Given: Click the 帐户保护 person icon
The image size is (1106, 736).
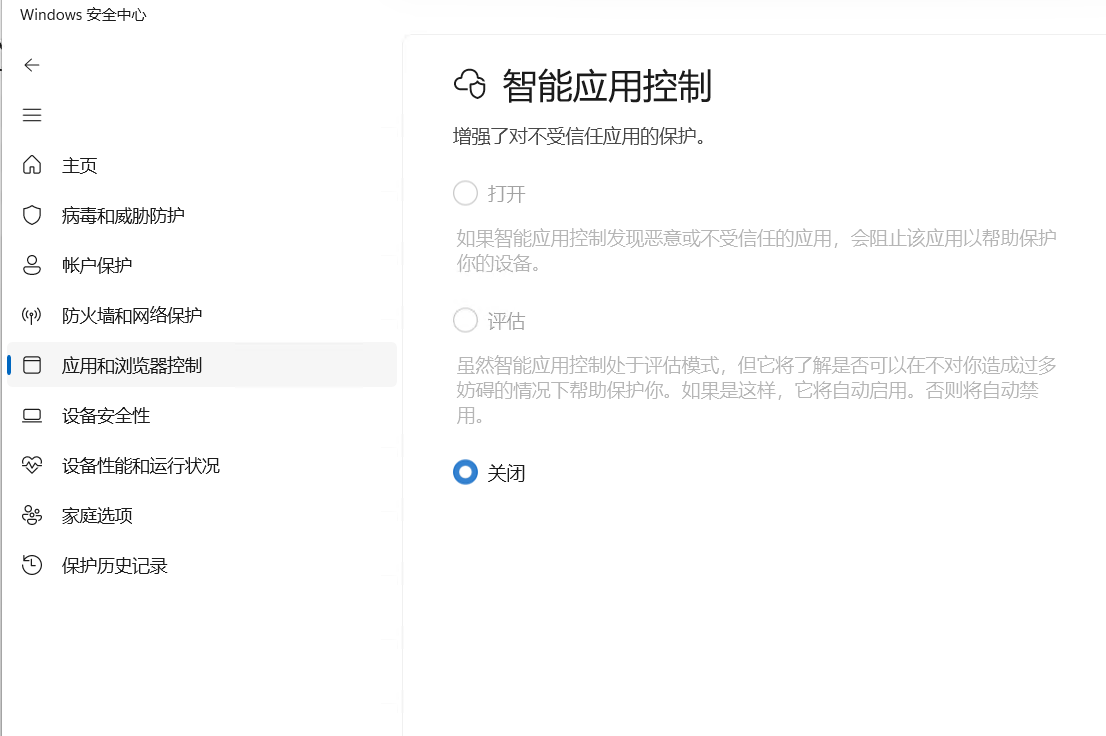Looking at the screenshot, I should click(31, 265).
